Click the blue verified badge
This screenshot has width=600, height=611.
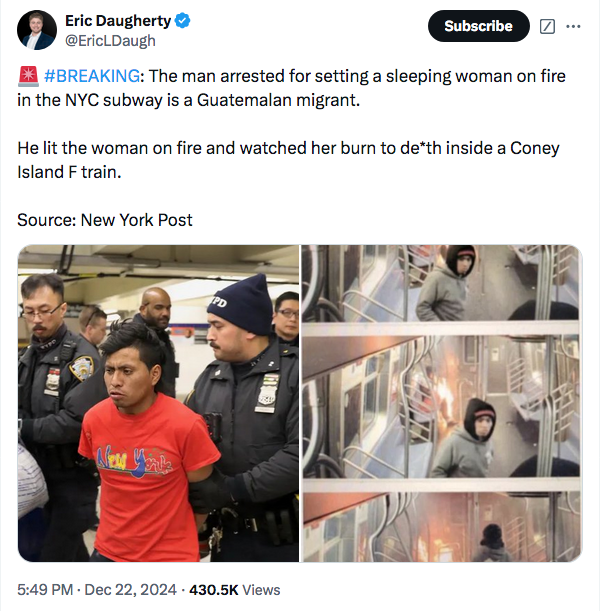pos(182,21)
